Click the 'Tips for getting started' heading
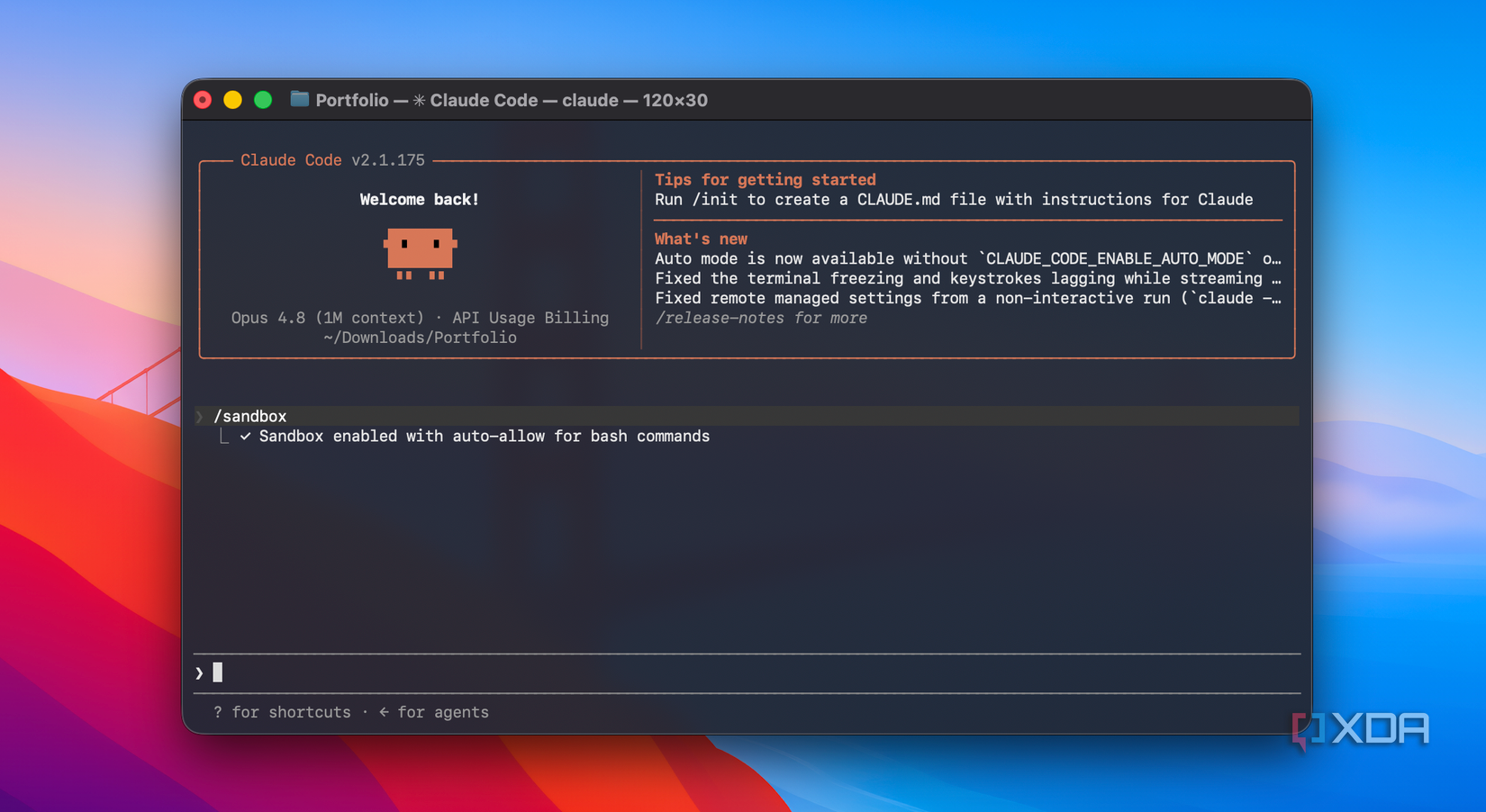The width and height of the screenshot is (1486, 812). click(x=766, y=180)
